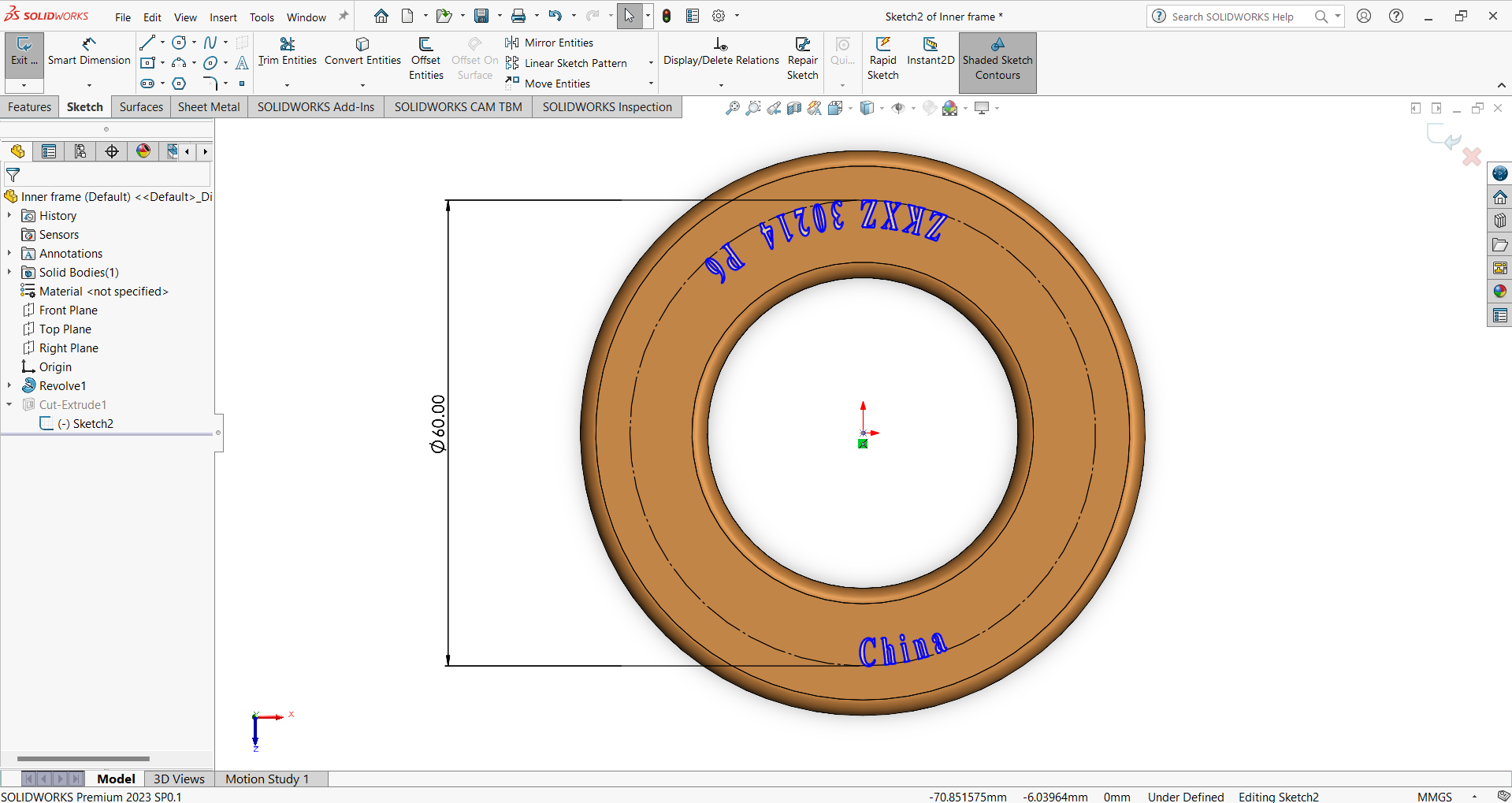Image resolution: width=1512 pixels, height=803 pixels.
Task: Switch to the Sheet Metal tab
Action: click(209, 107)
